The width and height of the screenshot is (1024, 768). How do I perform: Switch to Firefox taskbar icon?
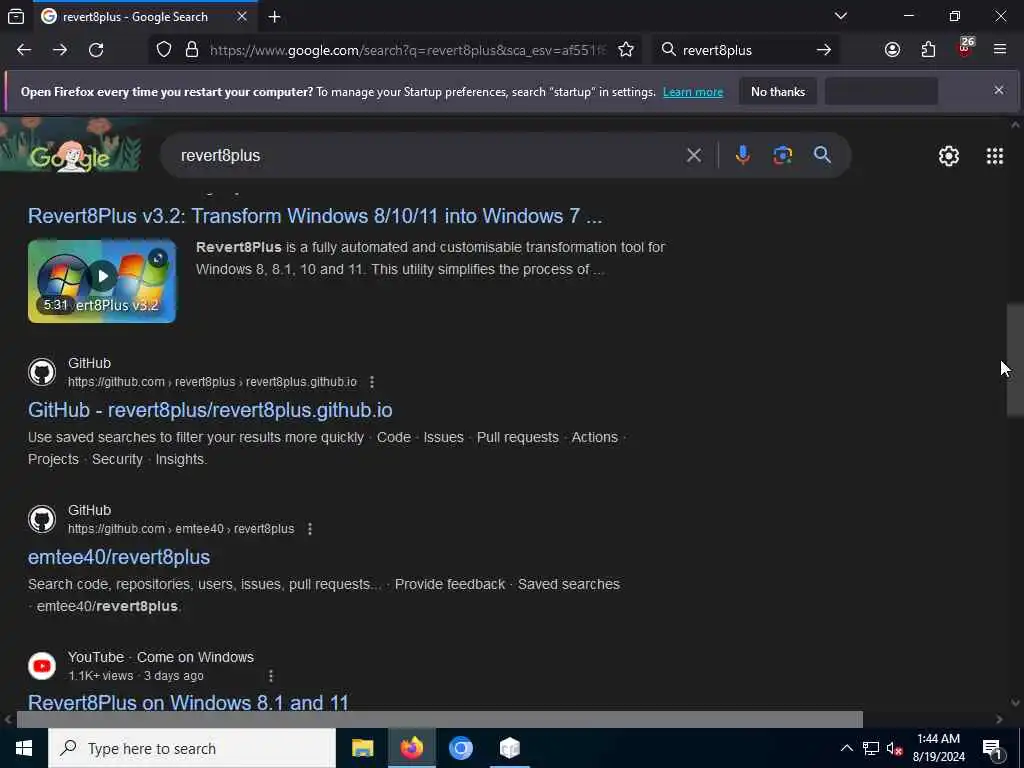click(x=411, y=748)
